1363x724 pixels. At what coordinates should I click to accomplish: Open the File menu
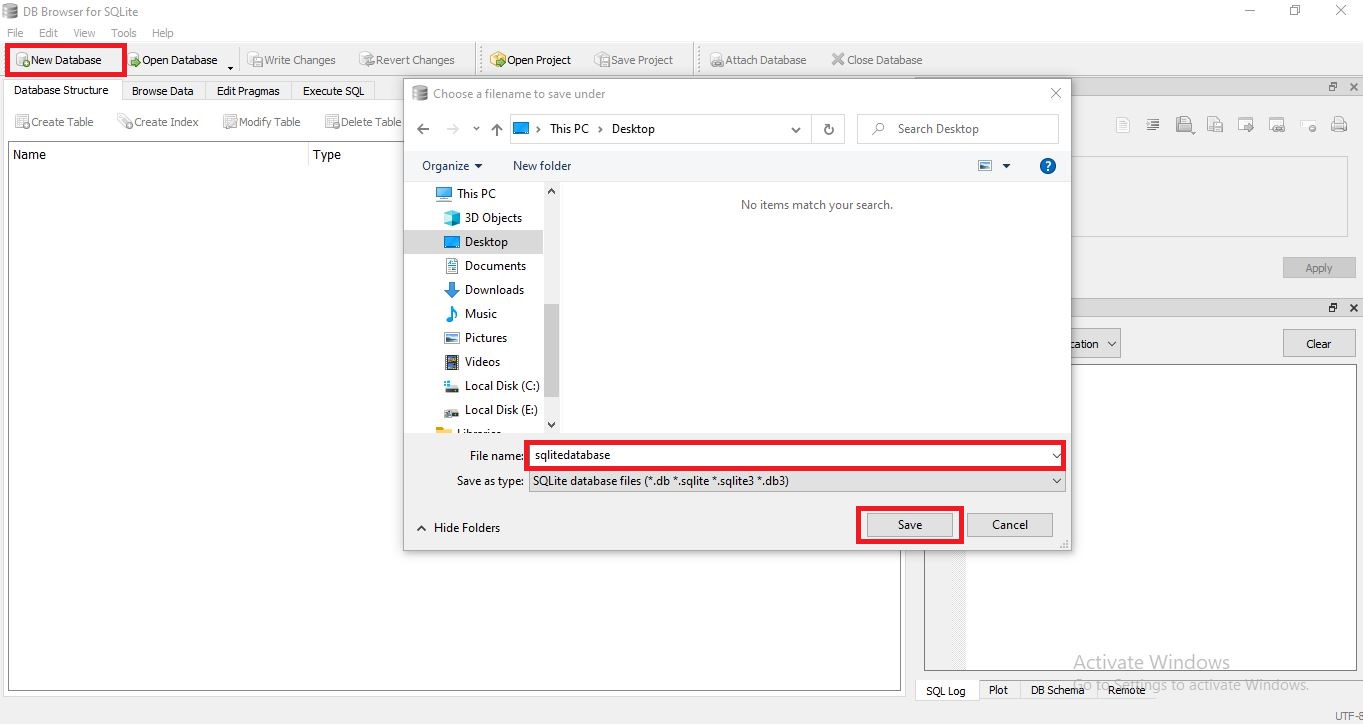point(15,33)
